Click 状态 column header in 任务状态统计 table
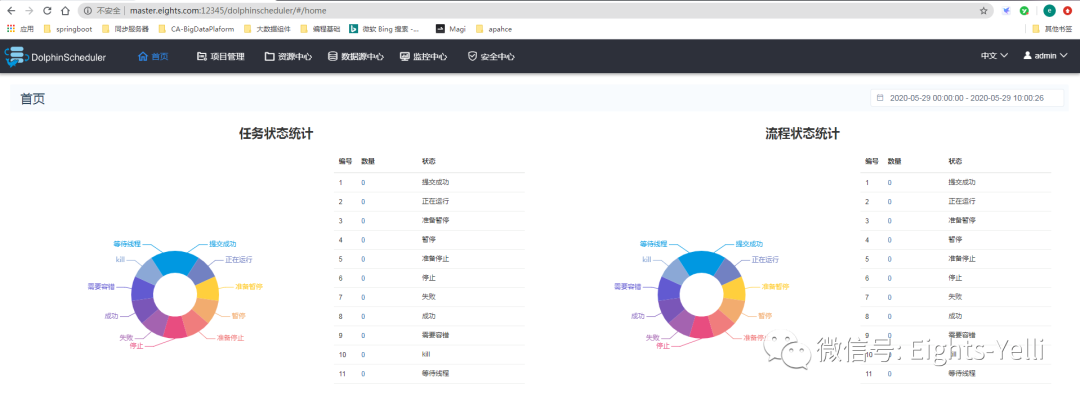This screenshot has width=1080, height=401. (x=428, y=161)
